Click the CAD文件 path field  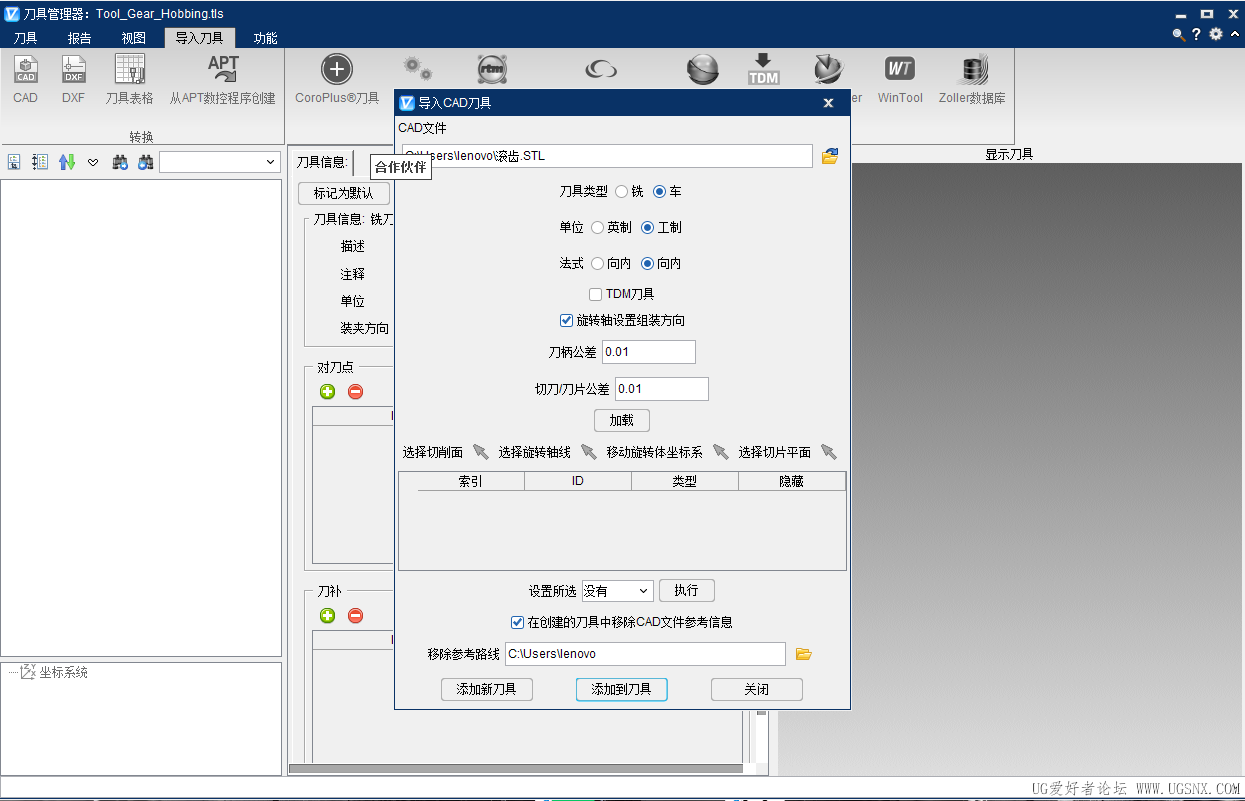[605, 156]
